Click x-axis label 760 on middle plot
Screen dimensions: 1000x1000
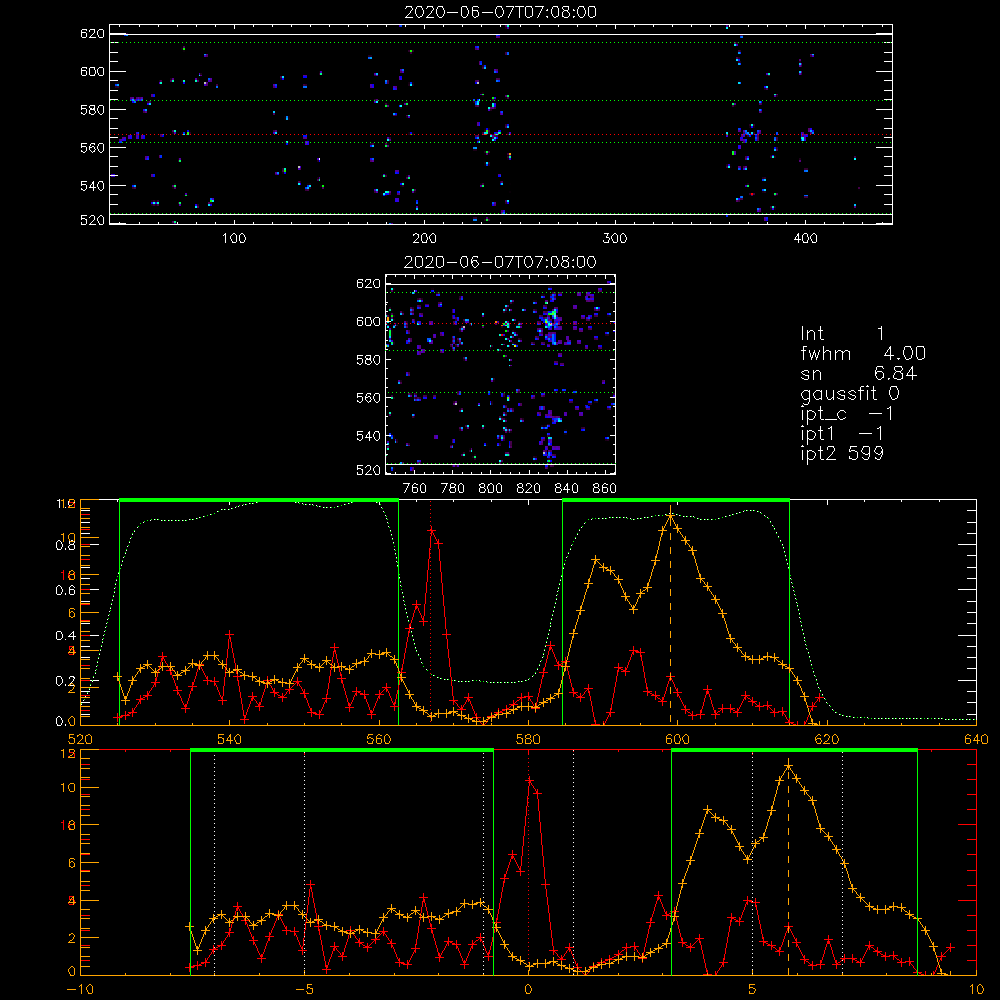[x=415, y=489]
